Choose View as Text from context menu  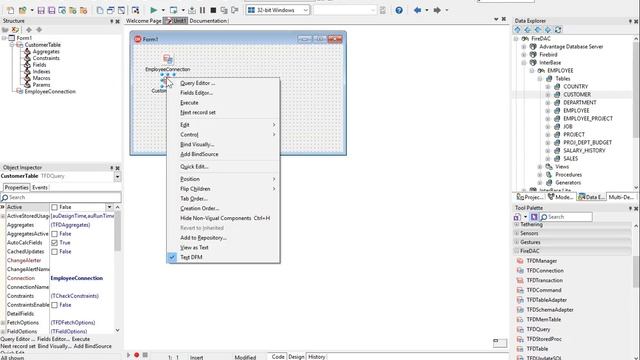[x=223, y=247]
